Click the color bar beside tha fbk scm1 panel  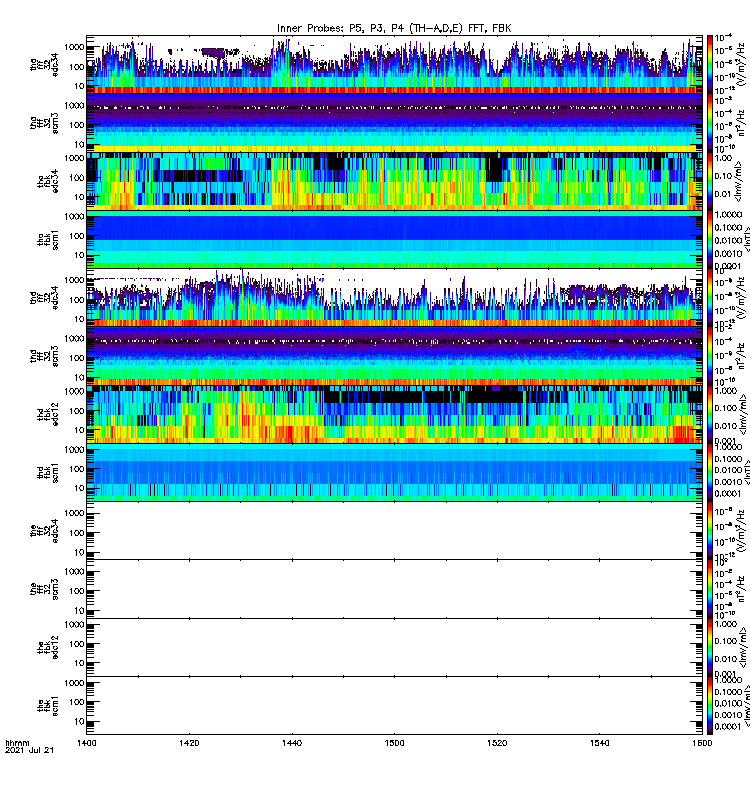pyautogui.click(x=710, y=239)
